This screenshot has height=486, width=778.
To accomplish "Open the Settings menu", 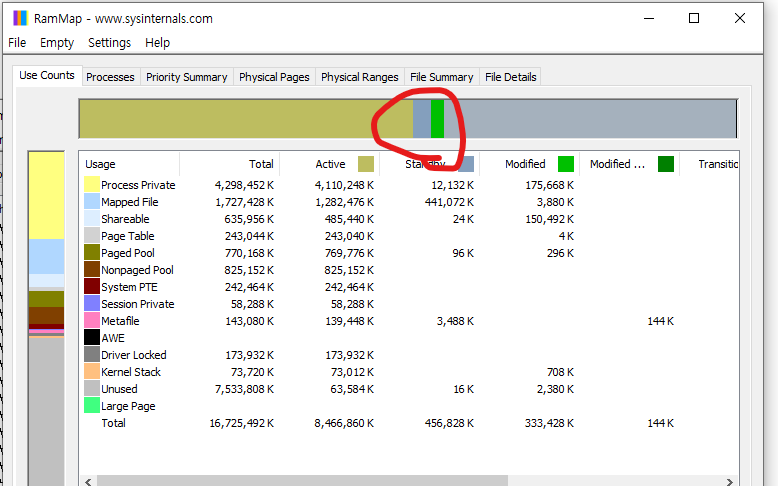I will [x=109, y=43].
